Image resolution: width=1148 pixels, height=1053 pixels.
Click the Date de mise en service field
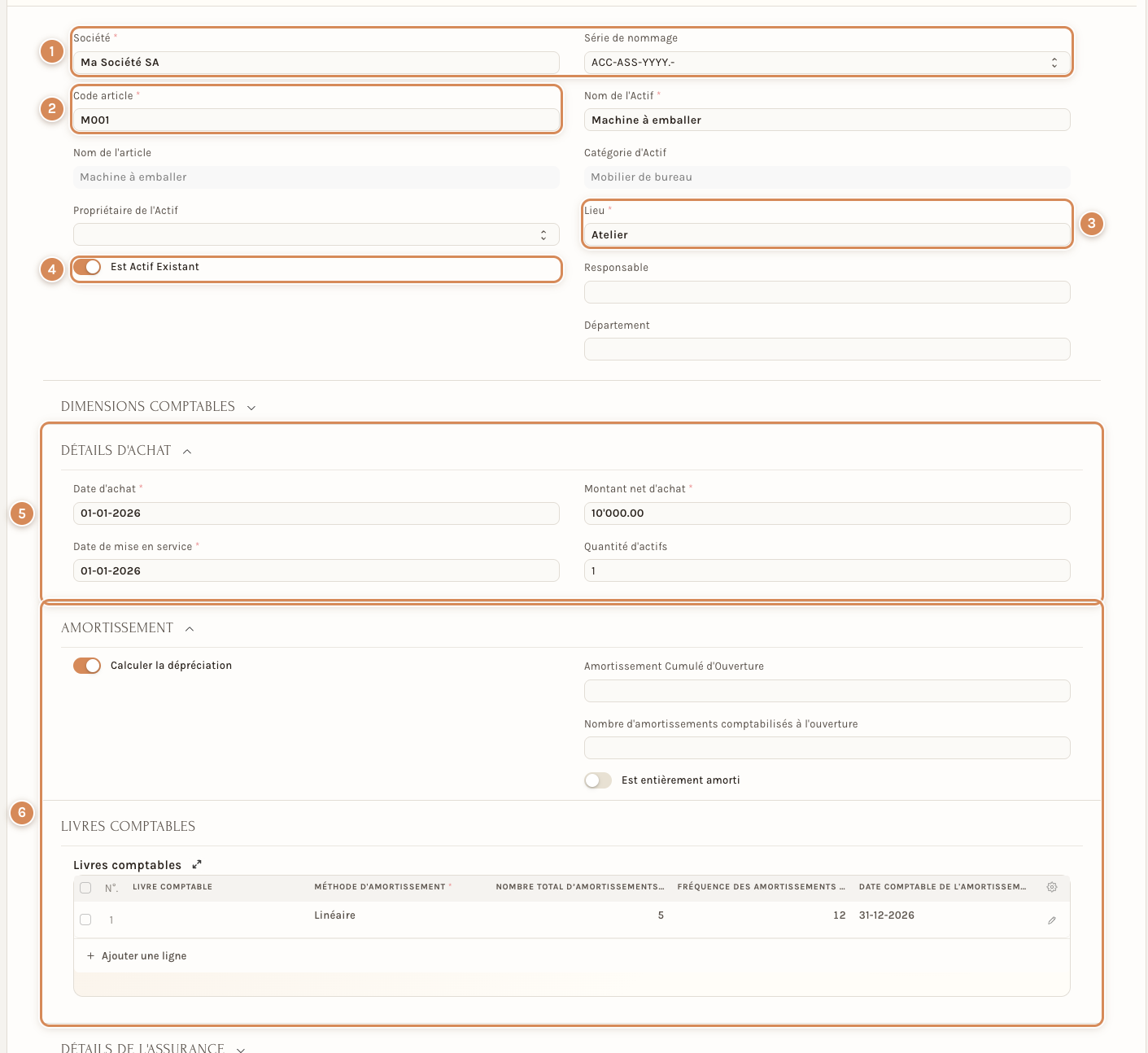pyautogui.click(x=316, y=570)
